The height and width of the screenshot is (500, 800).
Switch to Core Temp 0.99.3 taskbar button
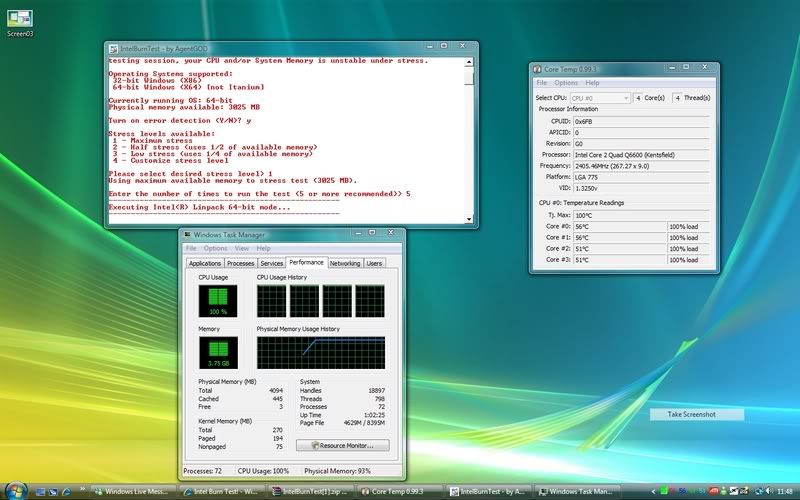click(401, 492)
